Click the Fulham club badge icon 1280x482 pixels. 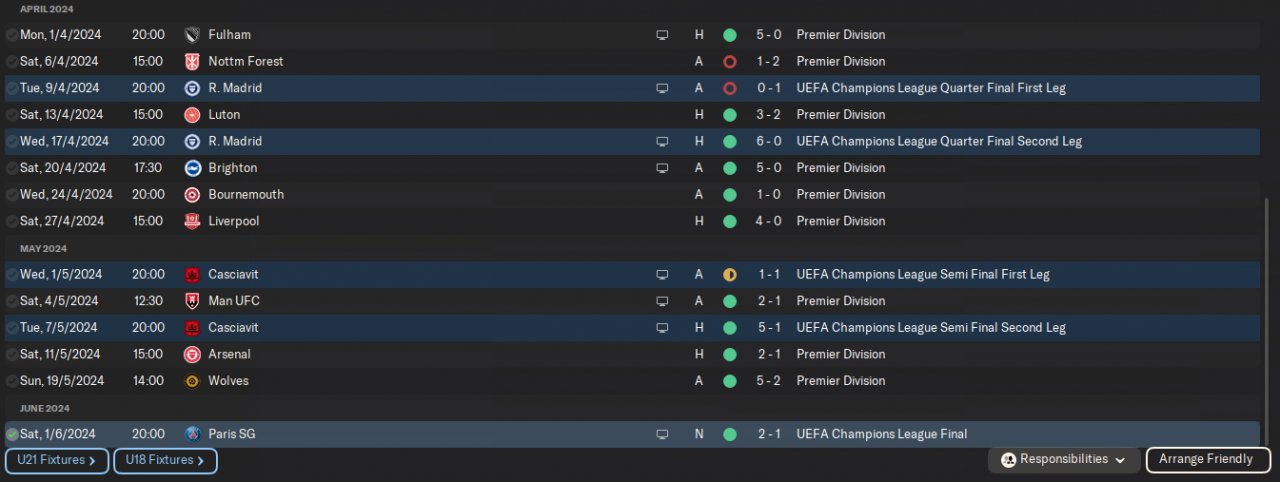click(x=192, y=35)
